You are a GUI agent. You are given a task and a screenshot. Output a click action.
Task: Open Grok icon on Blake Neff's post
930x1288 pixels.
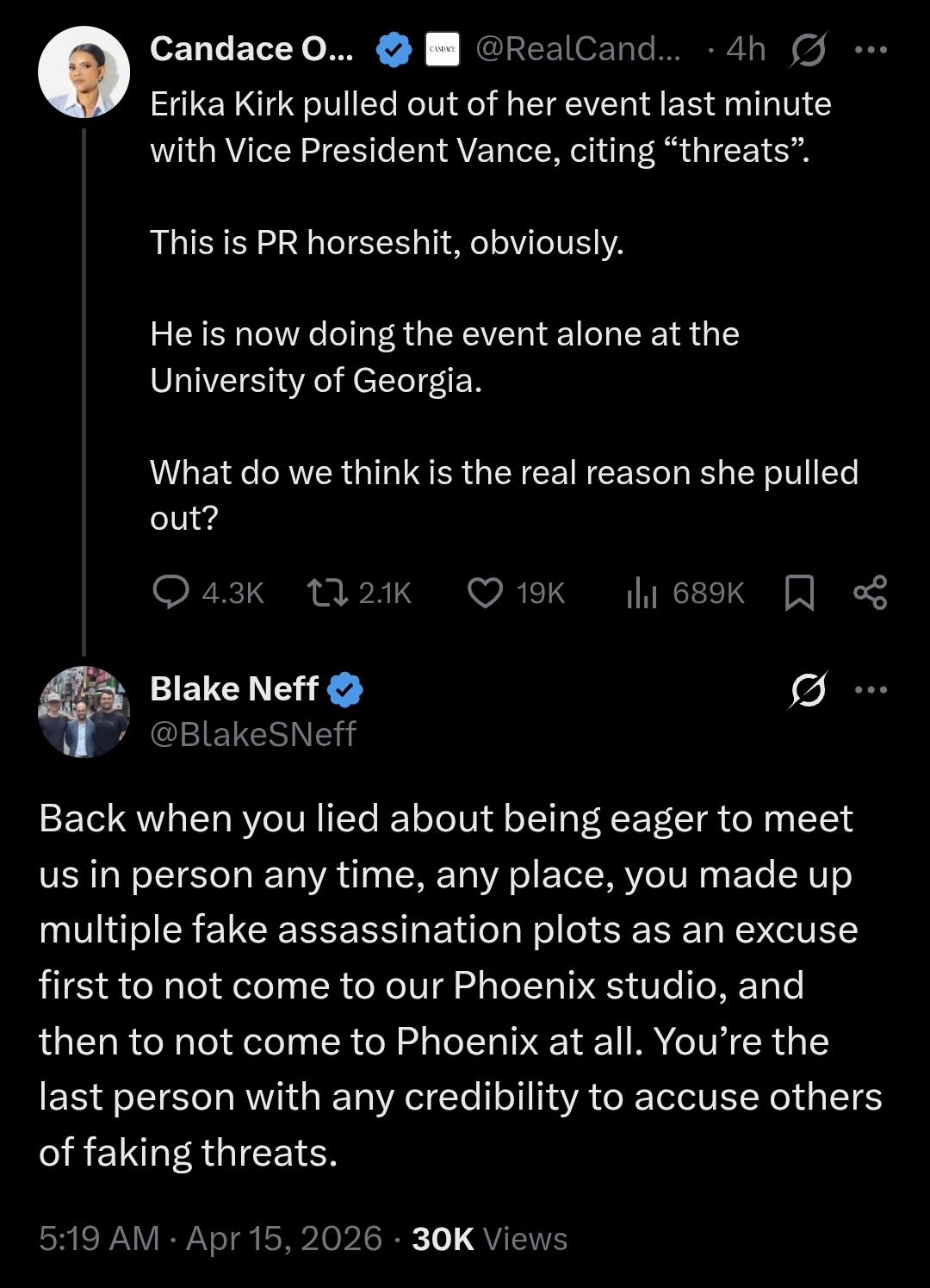[x=809, y=689]
